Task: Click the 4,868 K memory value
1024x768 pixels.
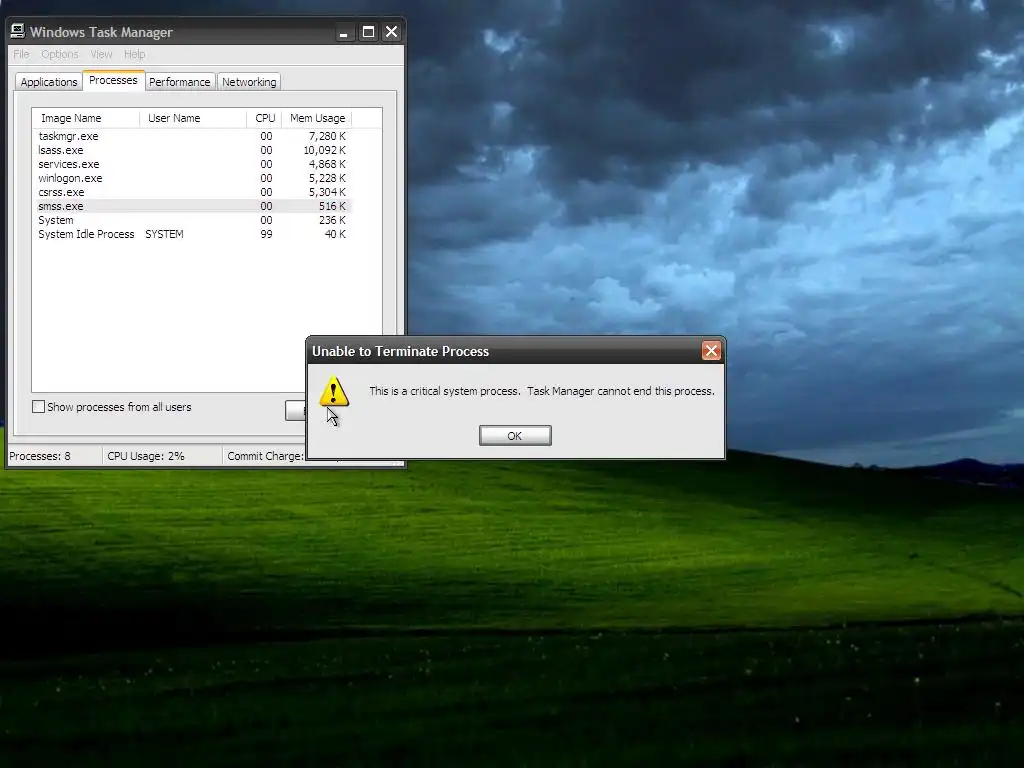Action: tap(327, 164)
